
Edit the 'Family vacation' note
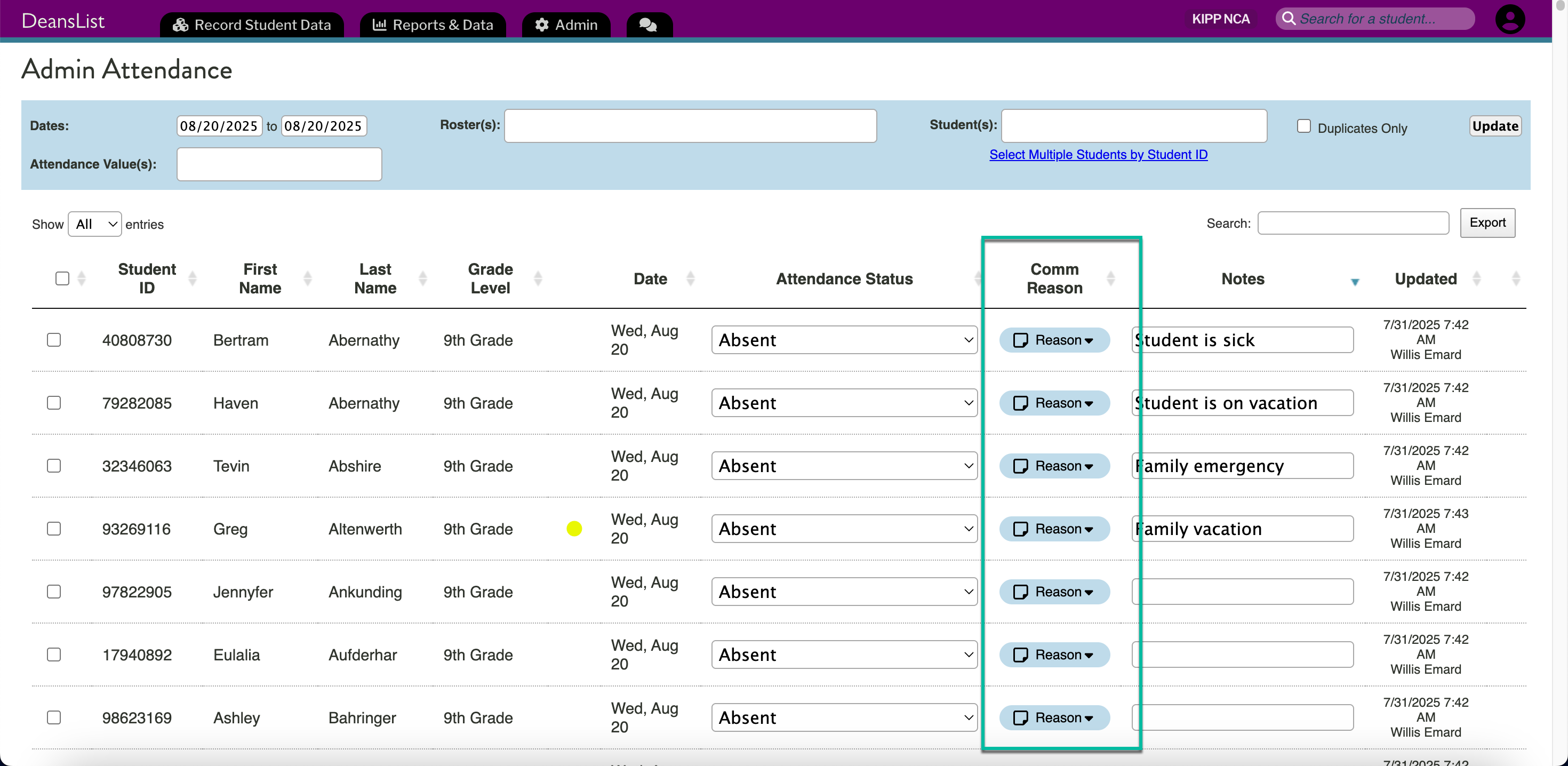pyautogui.click(x=1243, y=529)
